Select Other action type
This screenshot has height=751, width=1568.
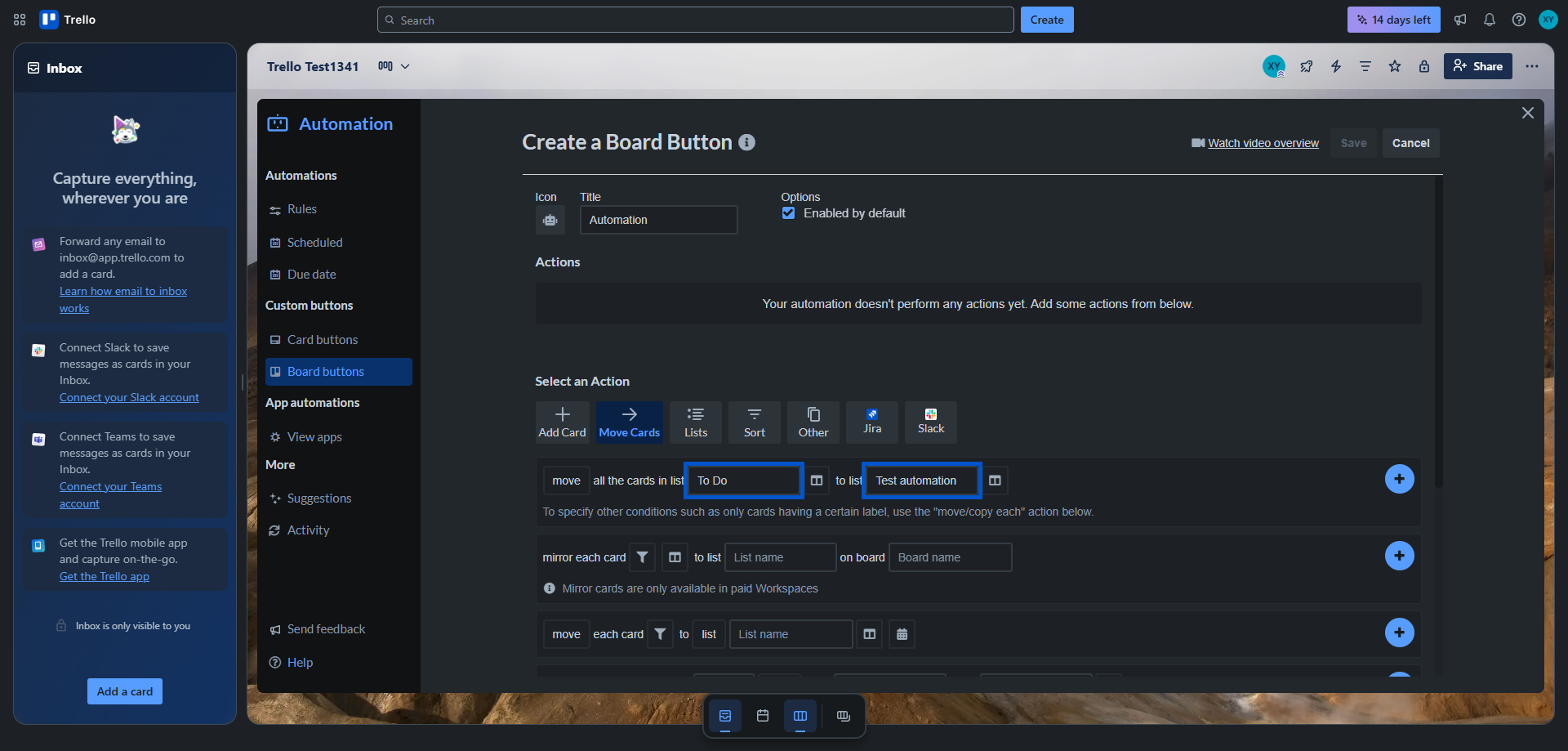[x=813, y=422]
